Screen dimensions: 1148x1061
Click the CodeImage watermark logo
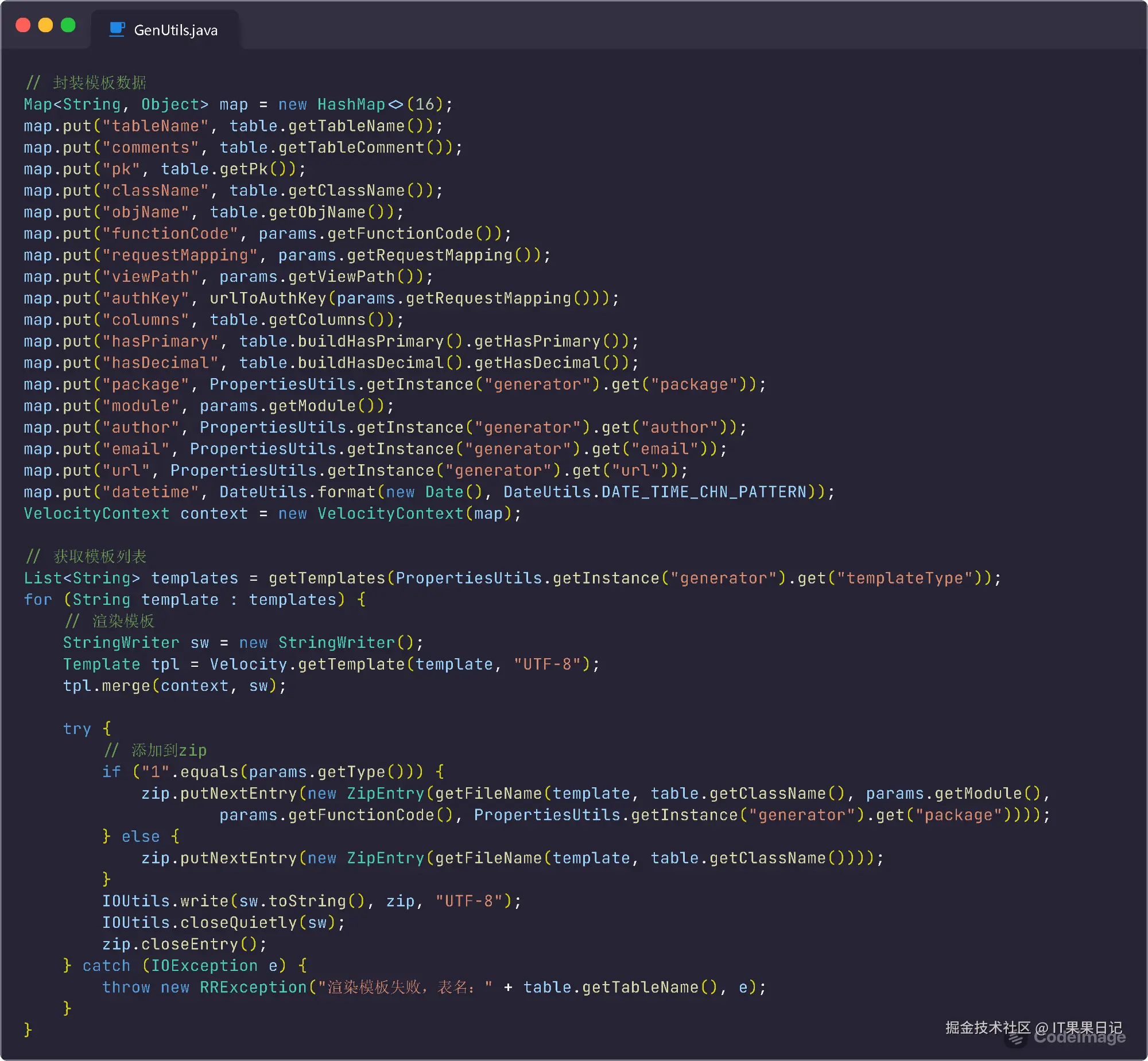(x=1017, y=1040)
